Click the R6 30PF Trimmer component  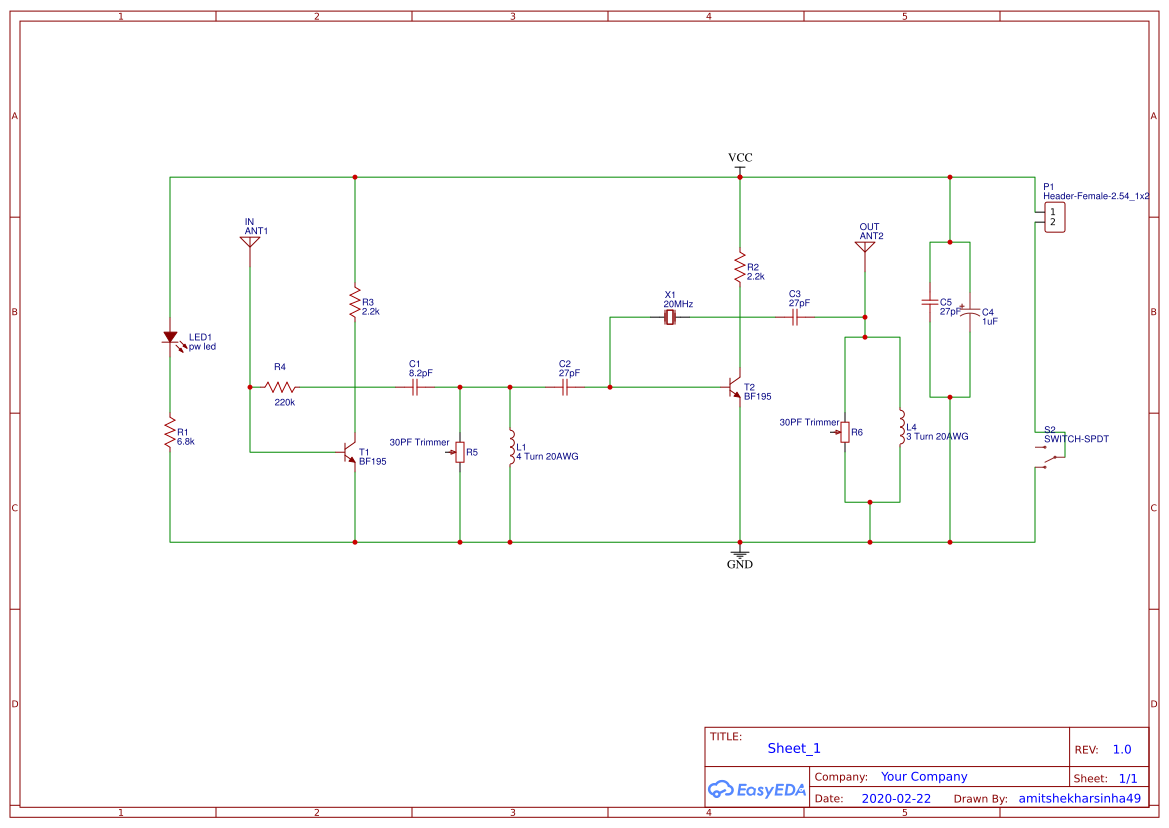[847, 432]
